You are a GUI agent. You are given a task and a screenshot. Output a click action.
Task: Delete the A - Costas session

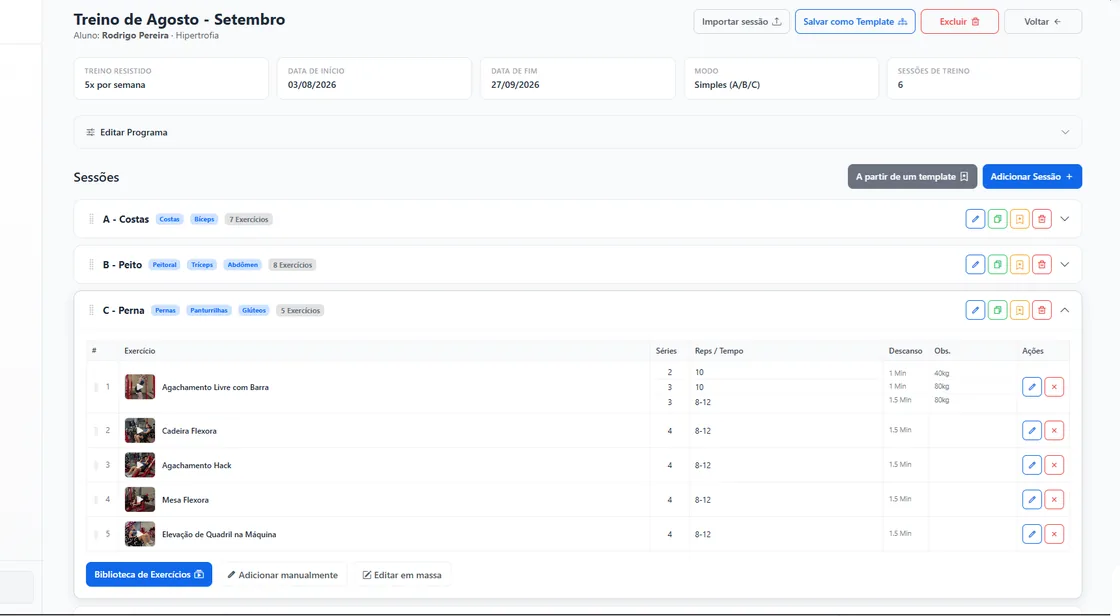(1041, 219)
